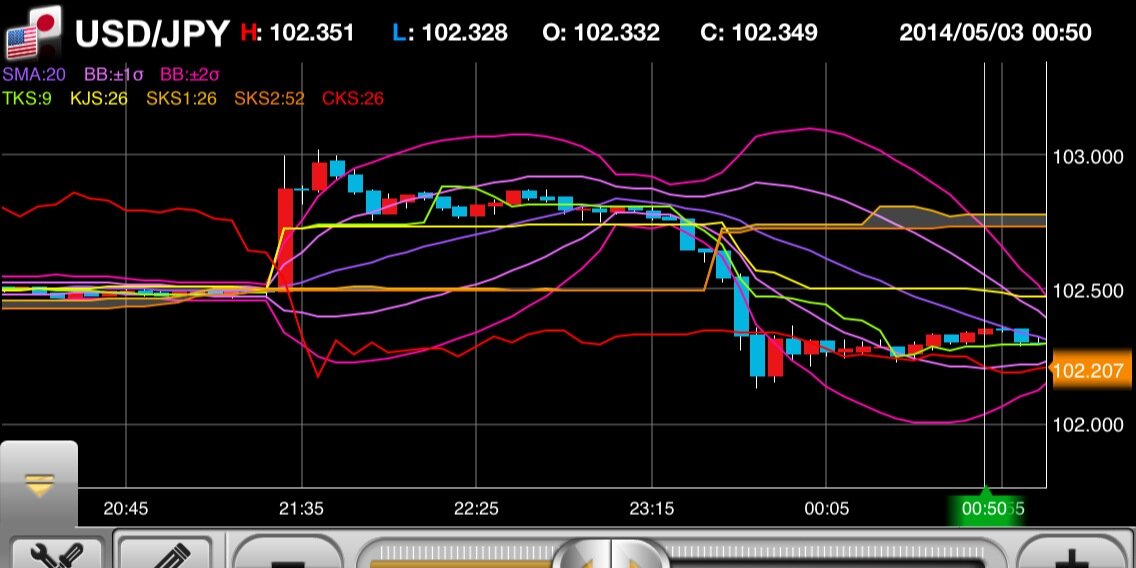Tap the minus zoom-out button

[x=287, y=552]
